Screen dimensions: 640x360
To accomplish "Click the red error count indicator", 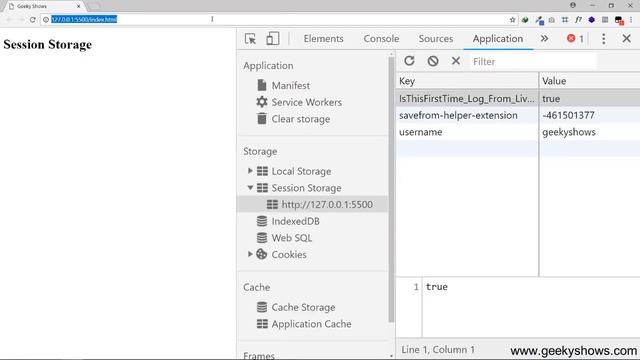I will click(x=575, y=39).
